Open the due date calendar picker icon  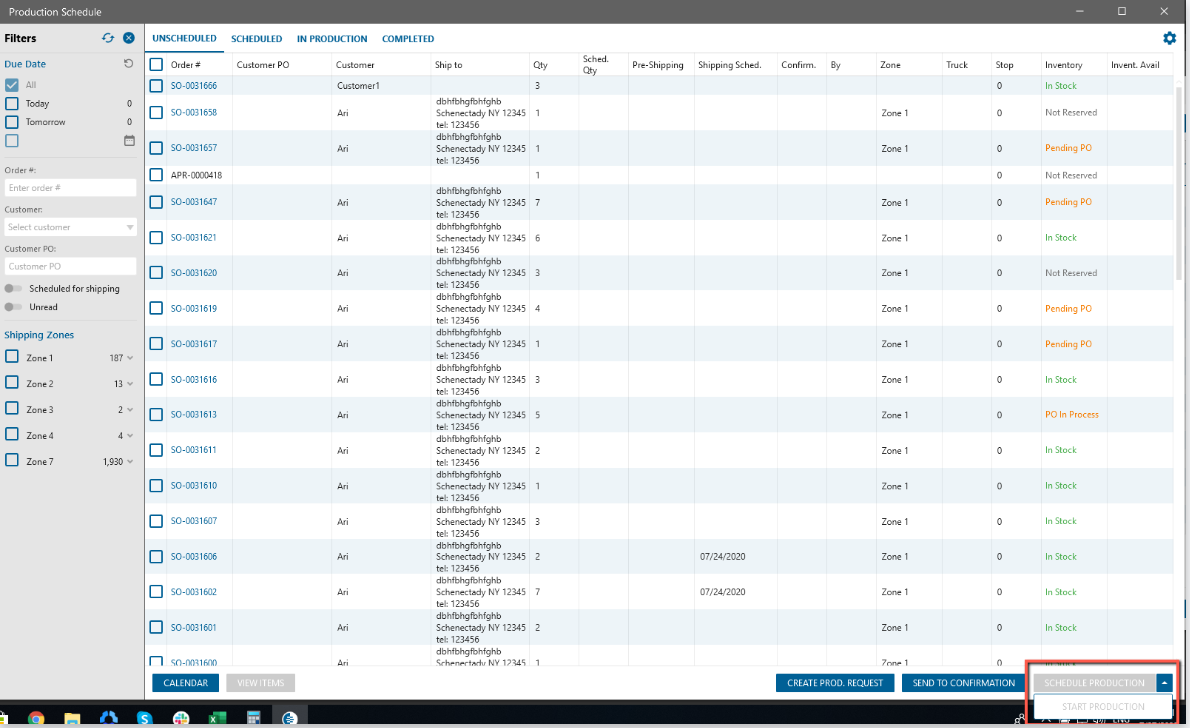click(129, 140)
